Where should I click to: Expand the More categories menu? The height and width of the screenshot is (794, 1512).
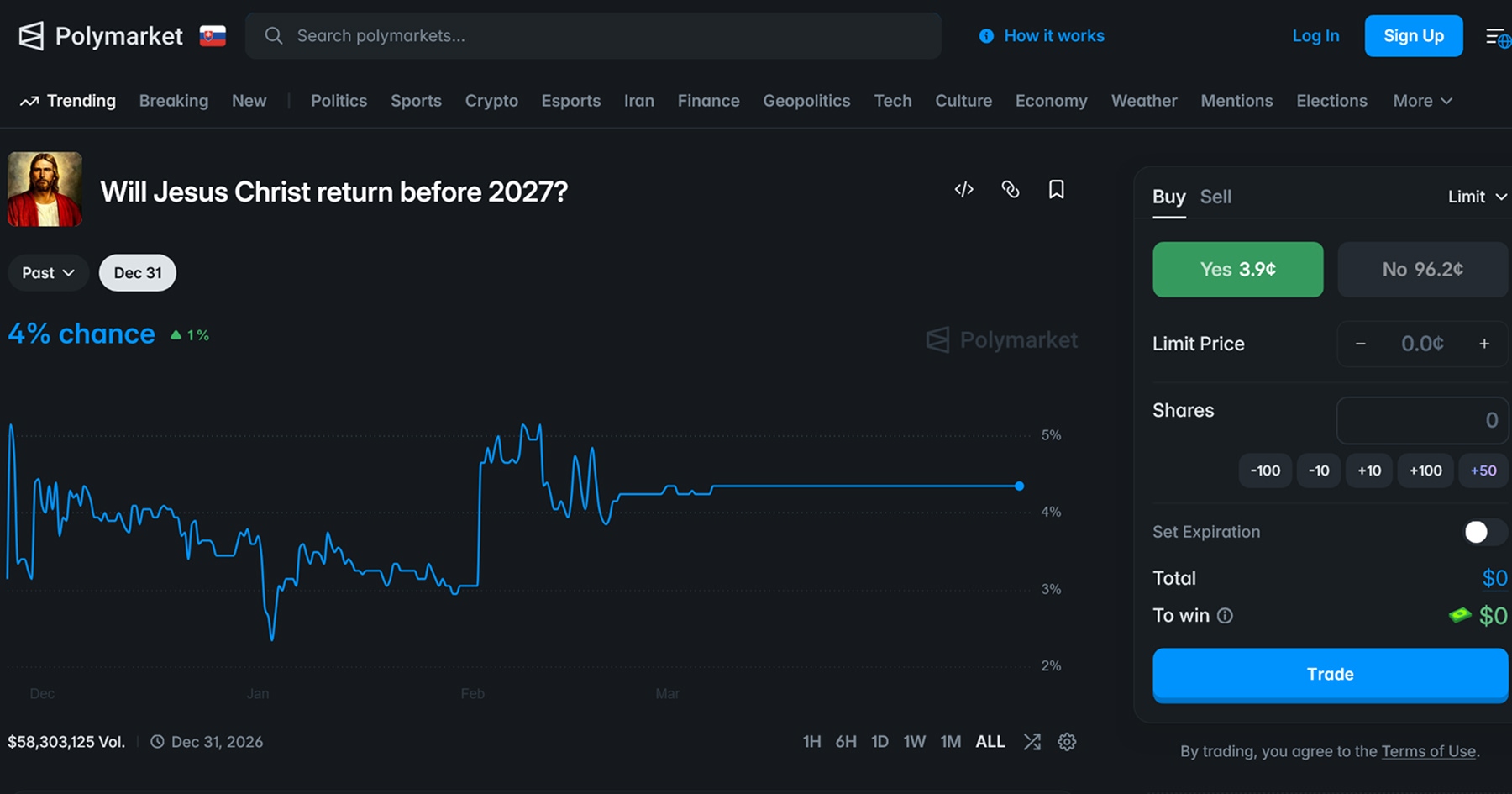(1422, 101)
